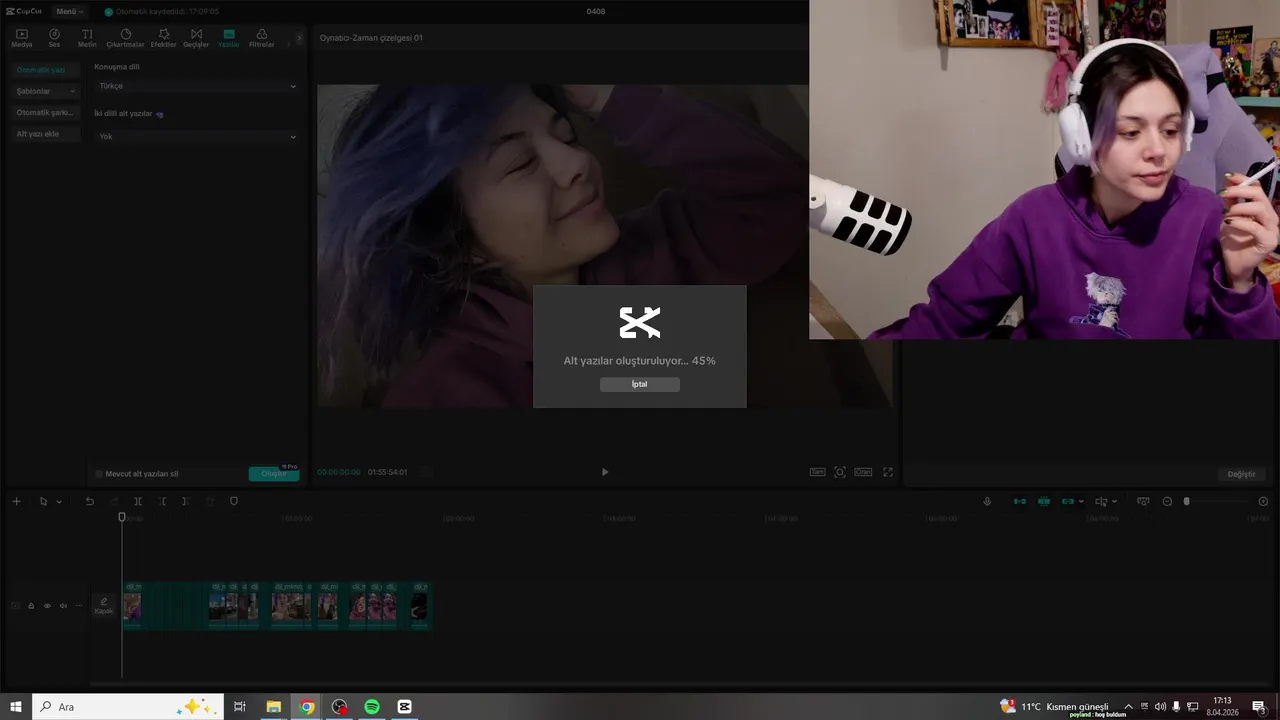Click the Değiştir button
The height and width of the screenshot is (720, 1280).
pyautogui.click(x=1241, y=474)
